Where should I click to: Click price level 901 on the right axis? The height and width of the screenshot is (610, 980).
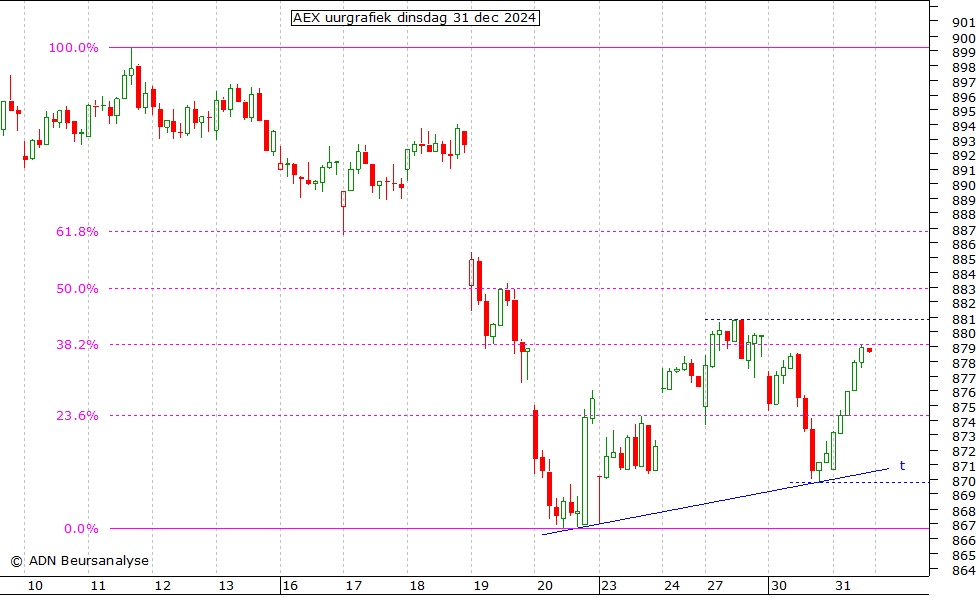click(964, 23)
